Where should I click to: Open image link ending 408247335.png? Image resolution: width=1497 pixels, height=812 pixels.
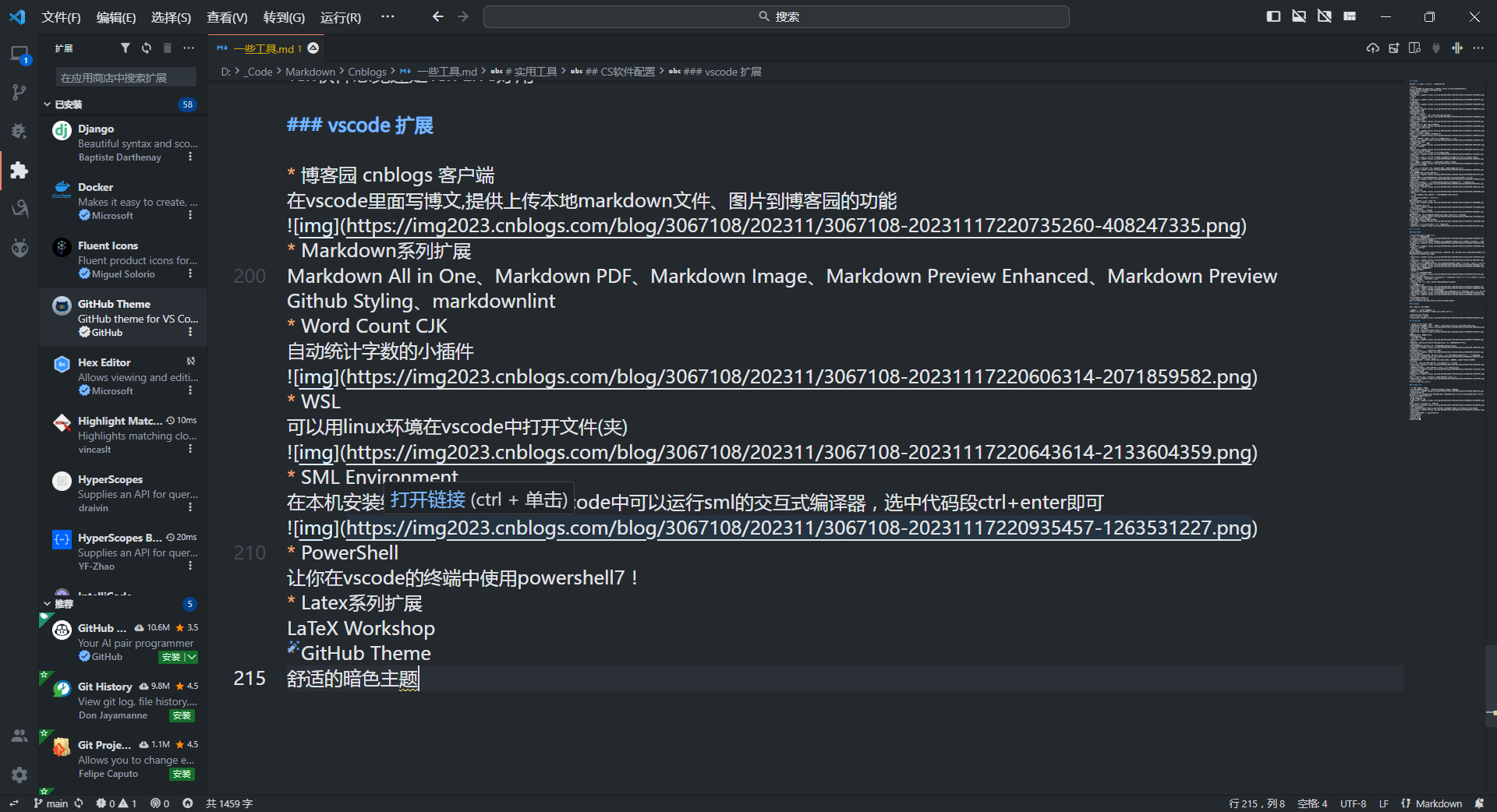click(x=793, y=226)
